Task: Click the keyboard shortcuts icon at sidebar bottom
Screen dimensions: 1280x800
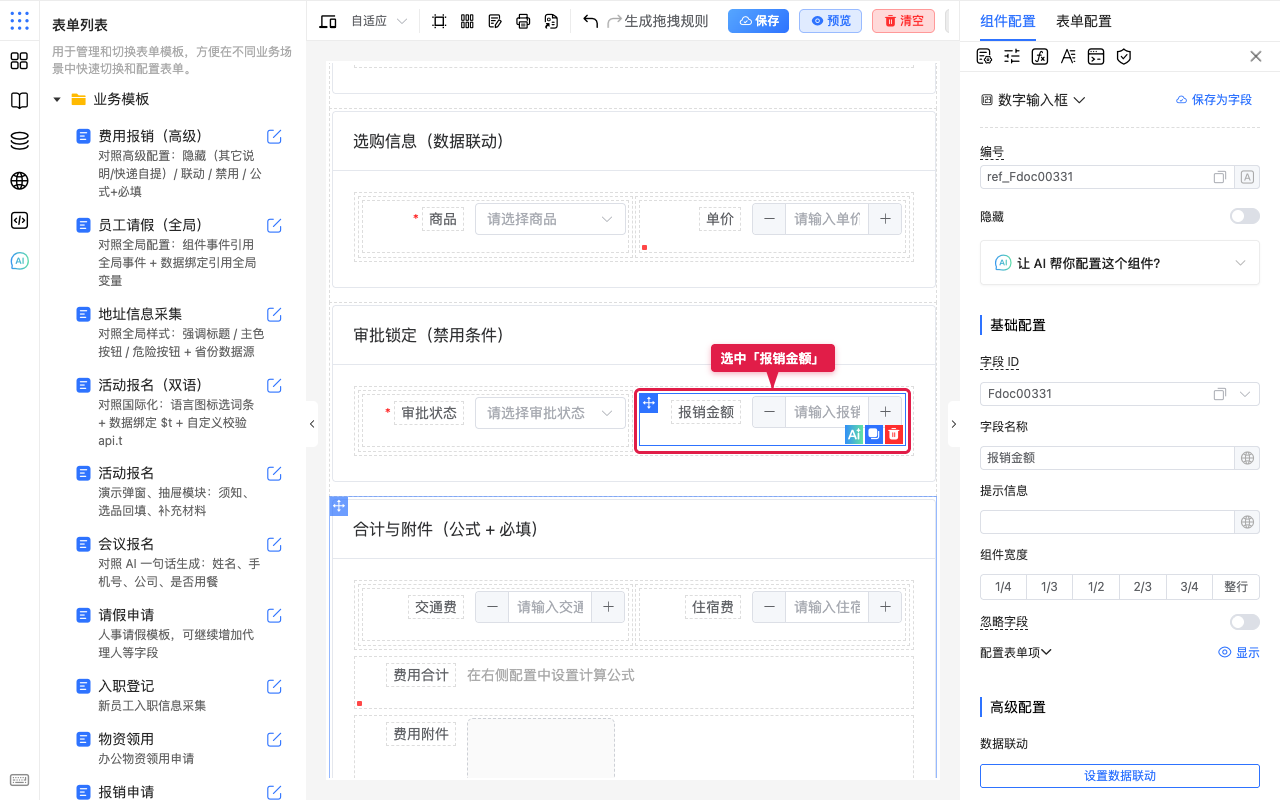Action: [x=19, y=780]
